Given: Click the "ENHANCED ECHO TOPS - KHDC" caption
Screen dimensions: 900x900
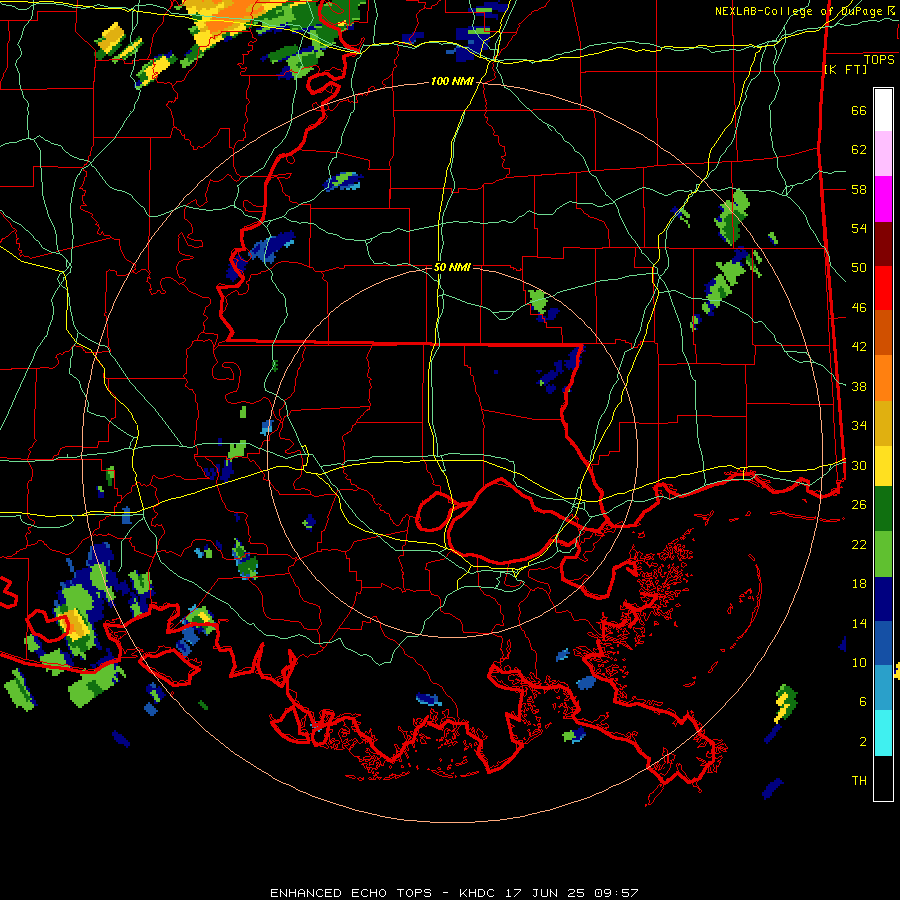Looking at the screenshot, I should [x=382, y=893].
